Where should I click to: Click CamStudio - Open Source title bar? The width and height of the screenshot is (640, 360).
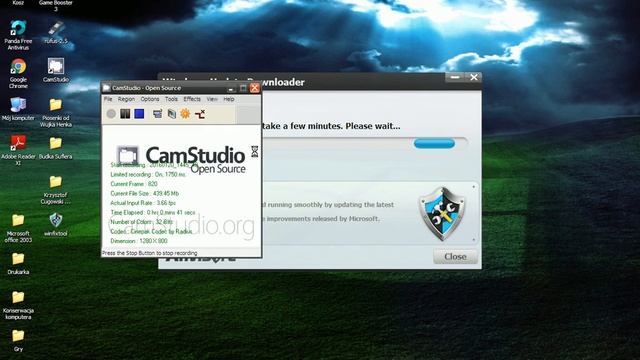click(180, 88)
